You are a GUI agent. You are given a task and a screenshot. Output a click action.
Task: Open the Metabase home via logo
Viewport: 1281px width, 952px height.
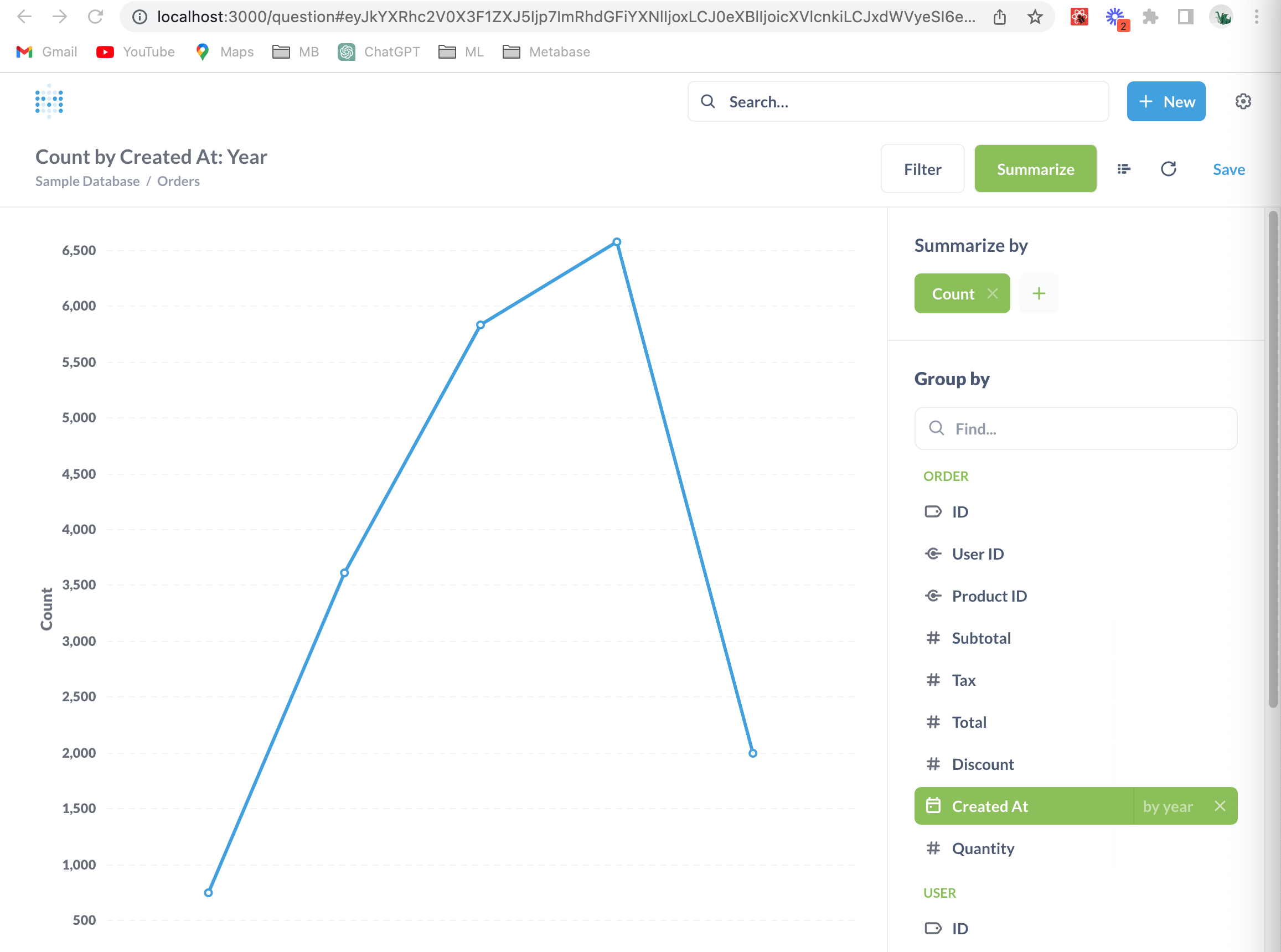[50, 101]
